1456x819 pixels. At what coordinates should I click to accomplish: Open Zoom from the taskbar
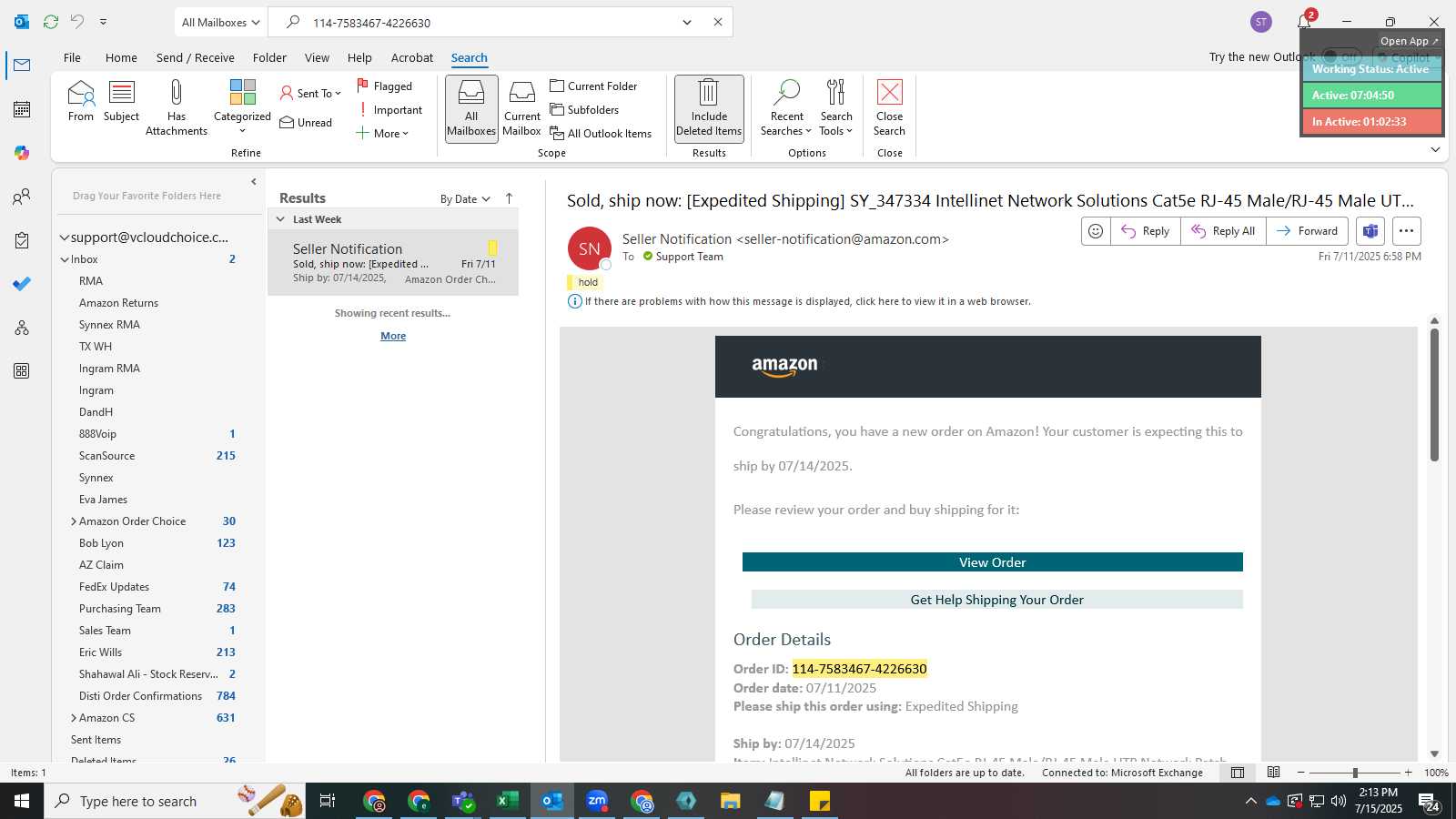[597, 801]
